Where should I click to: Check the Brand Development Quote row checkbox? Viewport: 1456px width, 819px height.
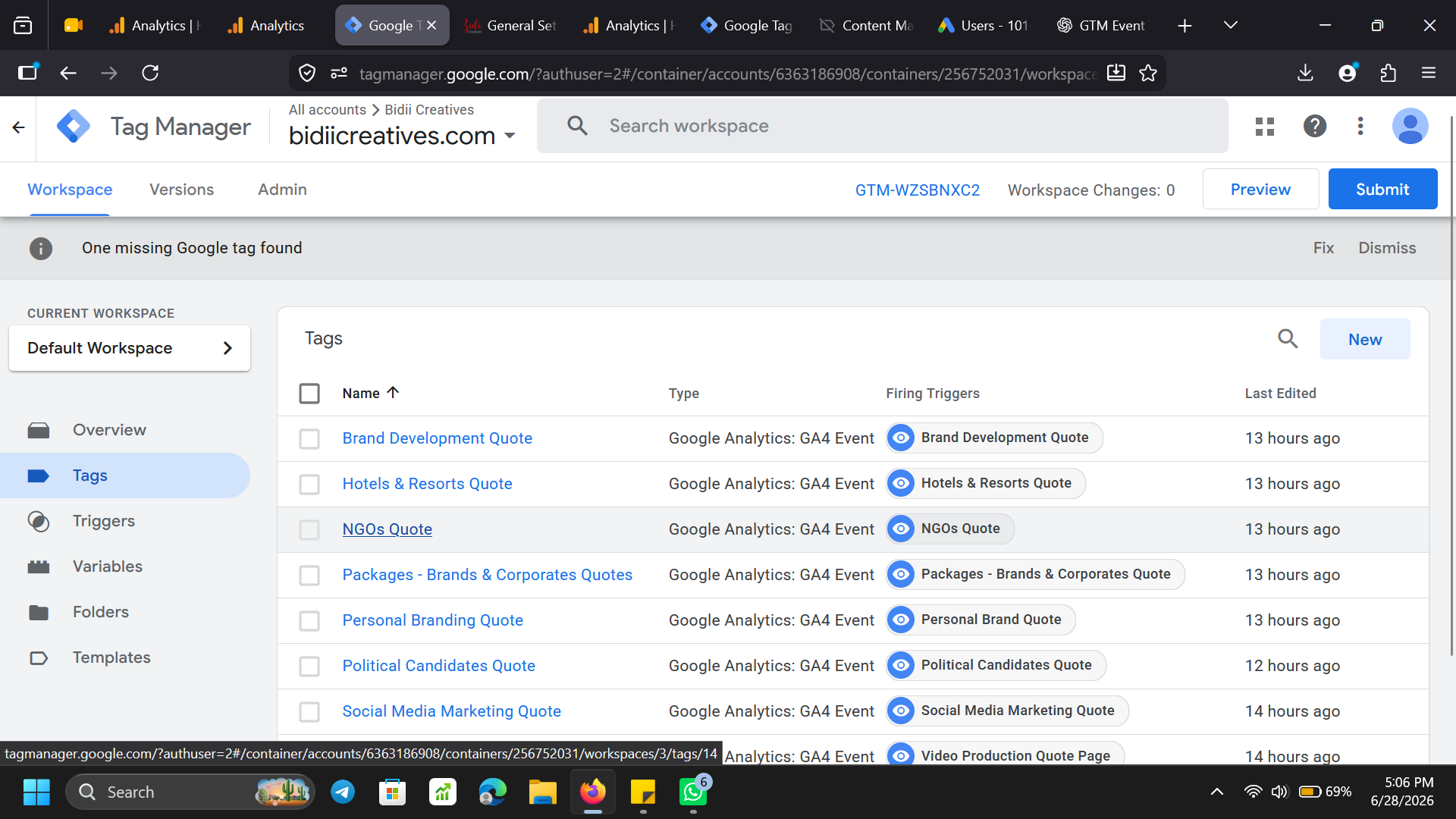(309, 439)
